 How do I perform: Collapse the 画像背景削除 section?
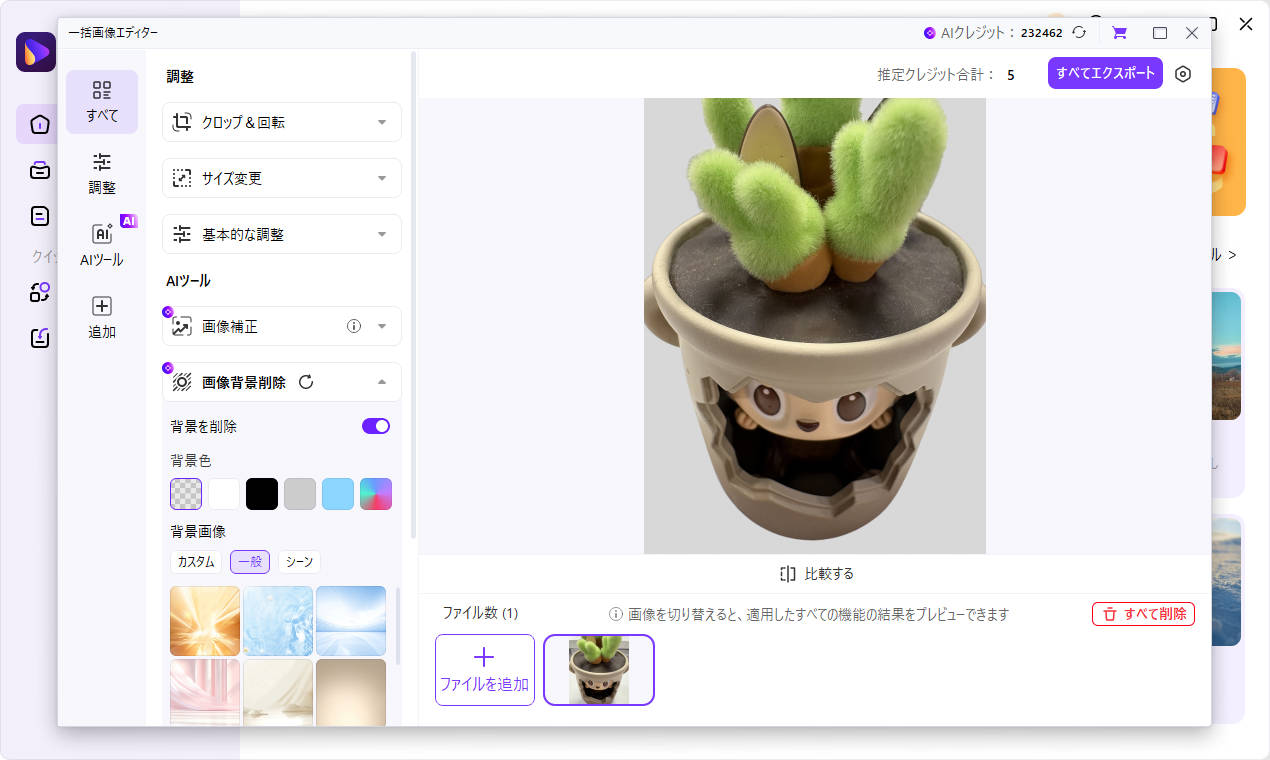click(382, 382)
